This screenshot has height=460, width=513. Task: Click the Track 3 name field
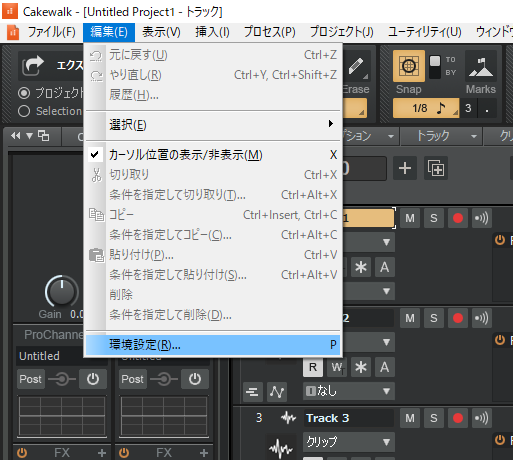(348, 418)
